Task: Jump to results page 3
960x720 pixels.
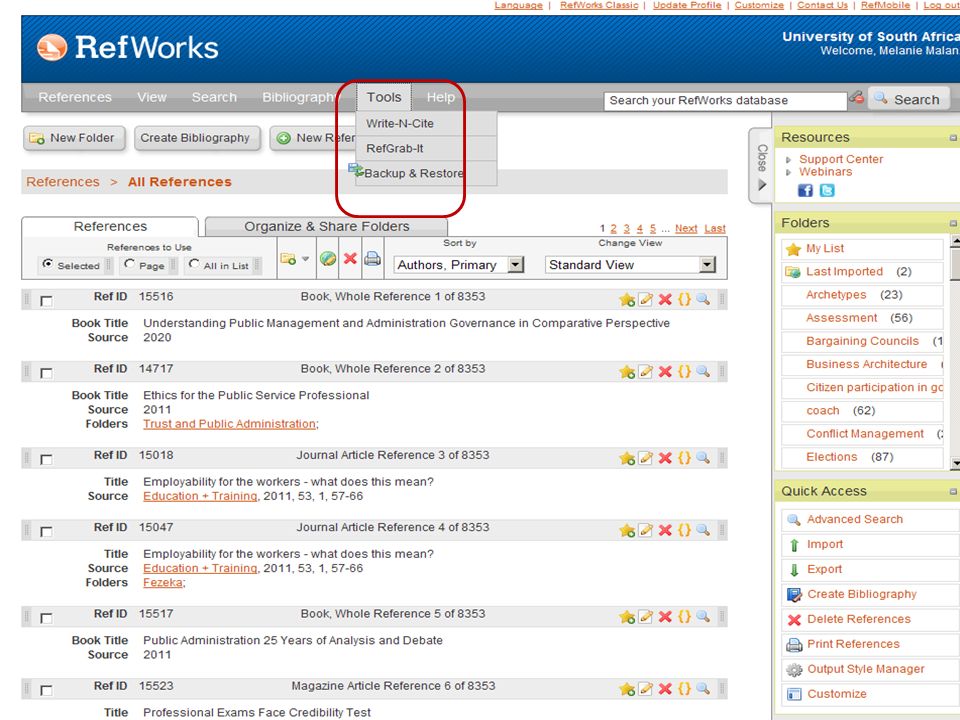Action: (x=626, y=228)
